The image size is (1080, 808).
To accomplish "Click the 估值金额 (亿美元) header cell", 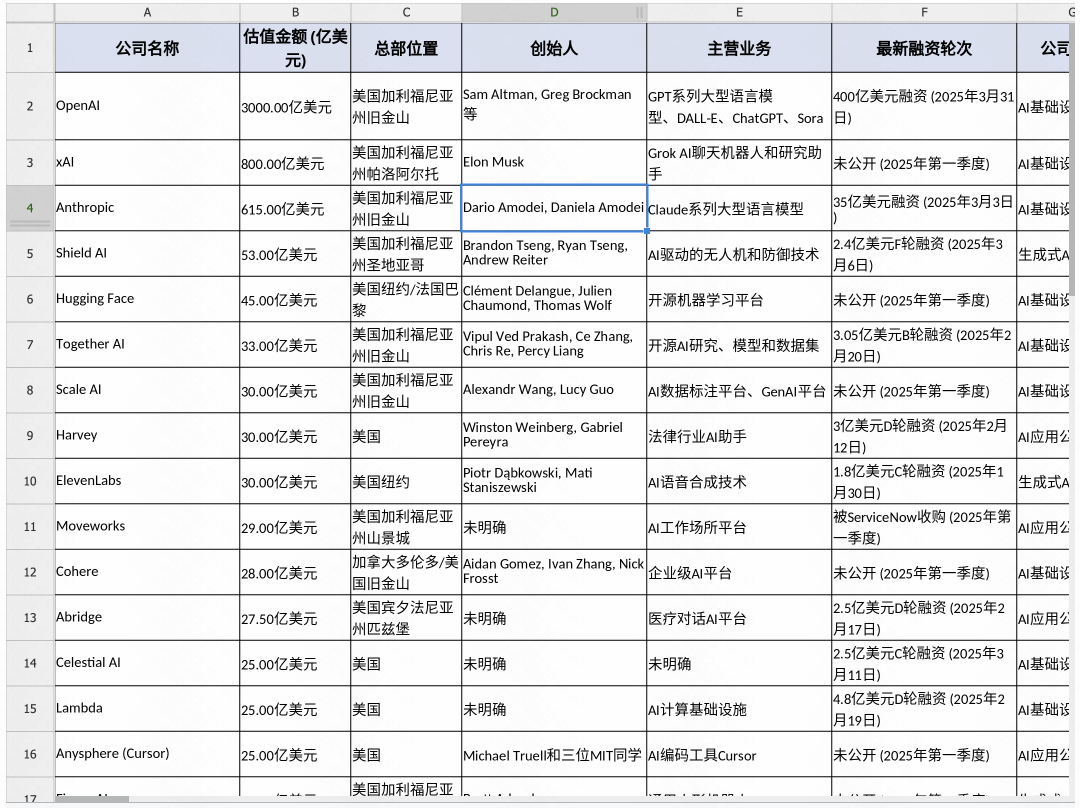I will click(295, 48).
